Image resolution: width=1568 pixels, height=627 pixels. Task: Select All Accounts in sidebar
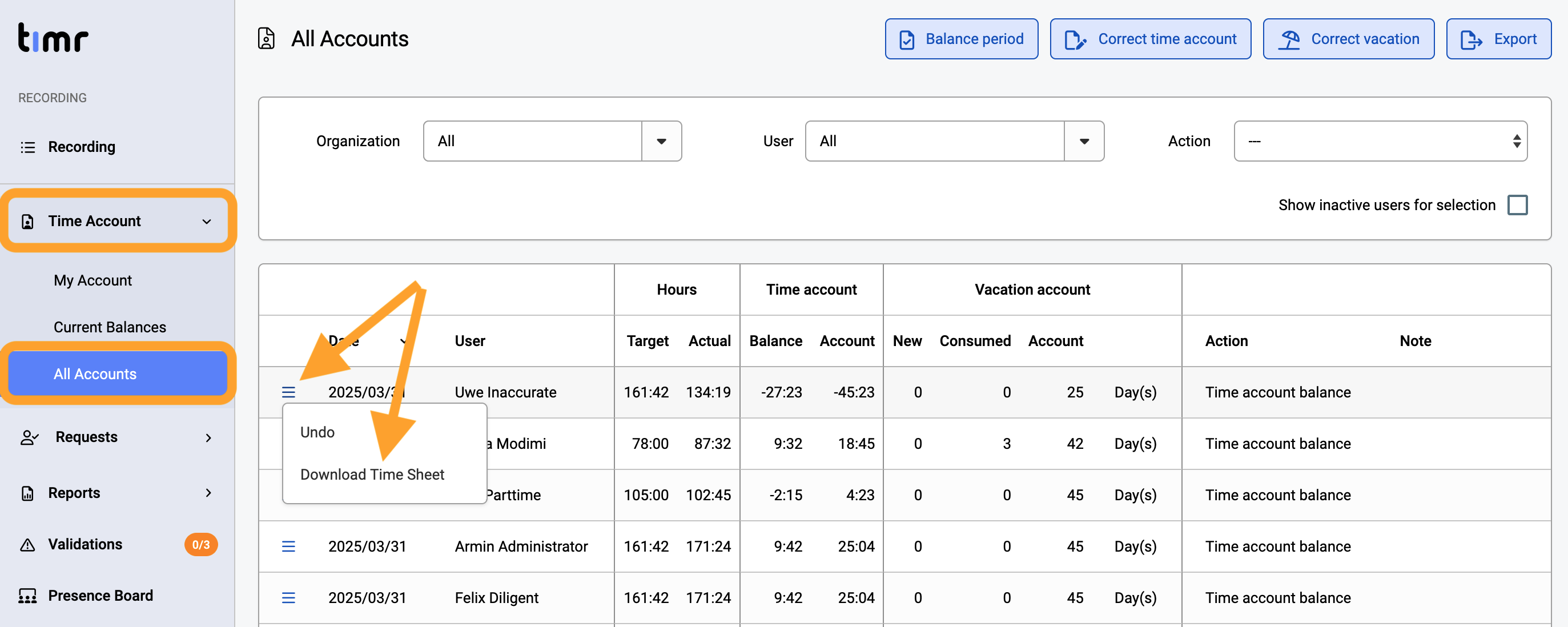[x=118, y=374]
